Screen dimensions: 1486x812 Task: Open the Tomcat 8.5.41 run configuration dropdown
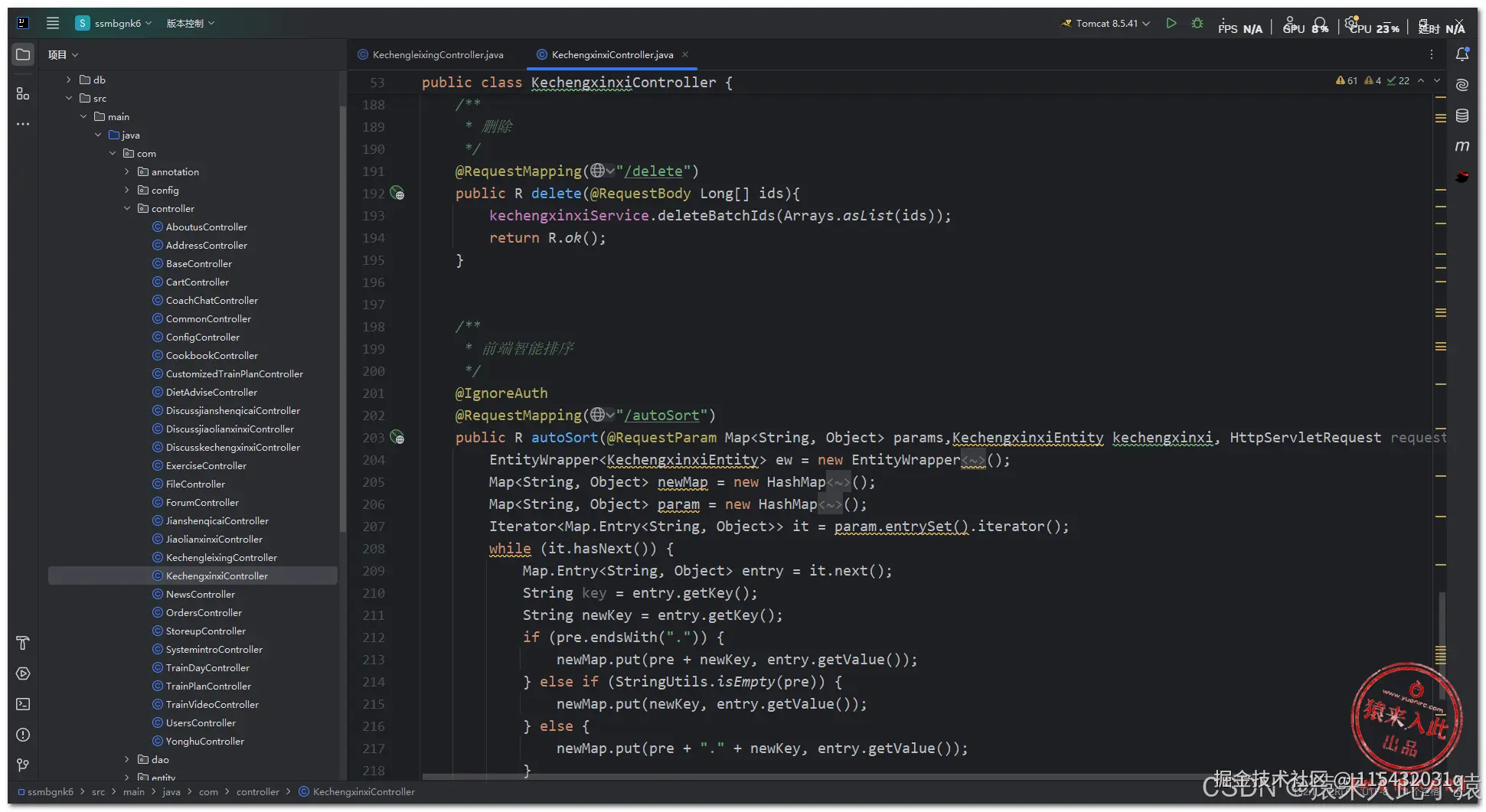pyautogui.click(x=1106, y=23)
